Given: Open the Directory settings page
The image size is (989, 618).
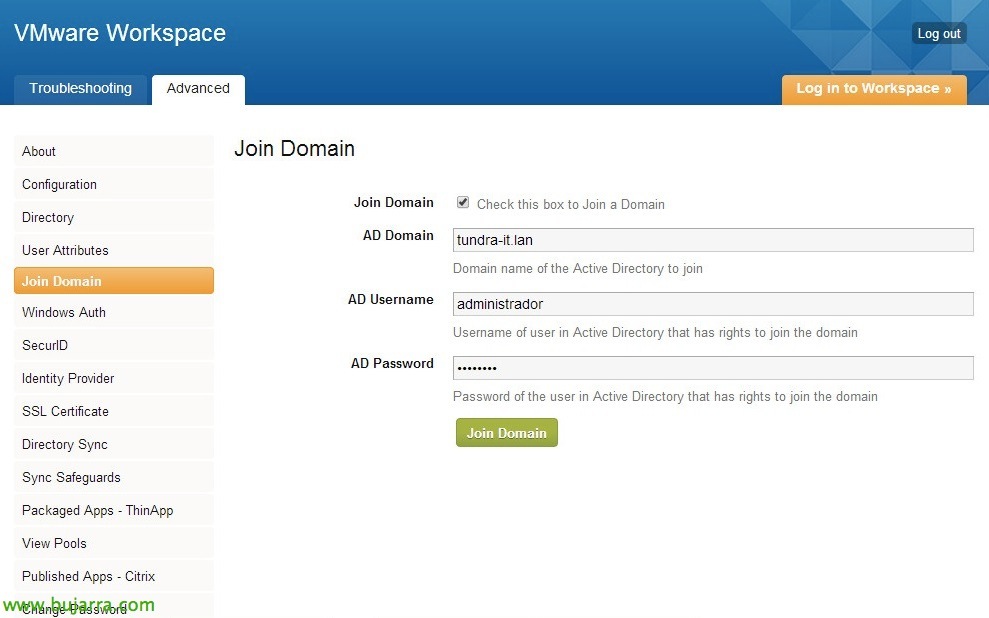Looking at the screenshot, I should (x=114, y=218).
